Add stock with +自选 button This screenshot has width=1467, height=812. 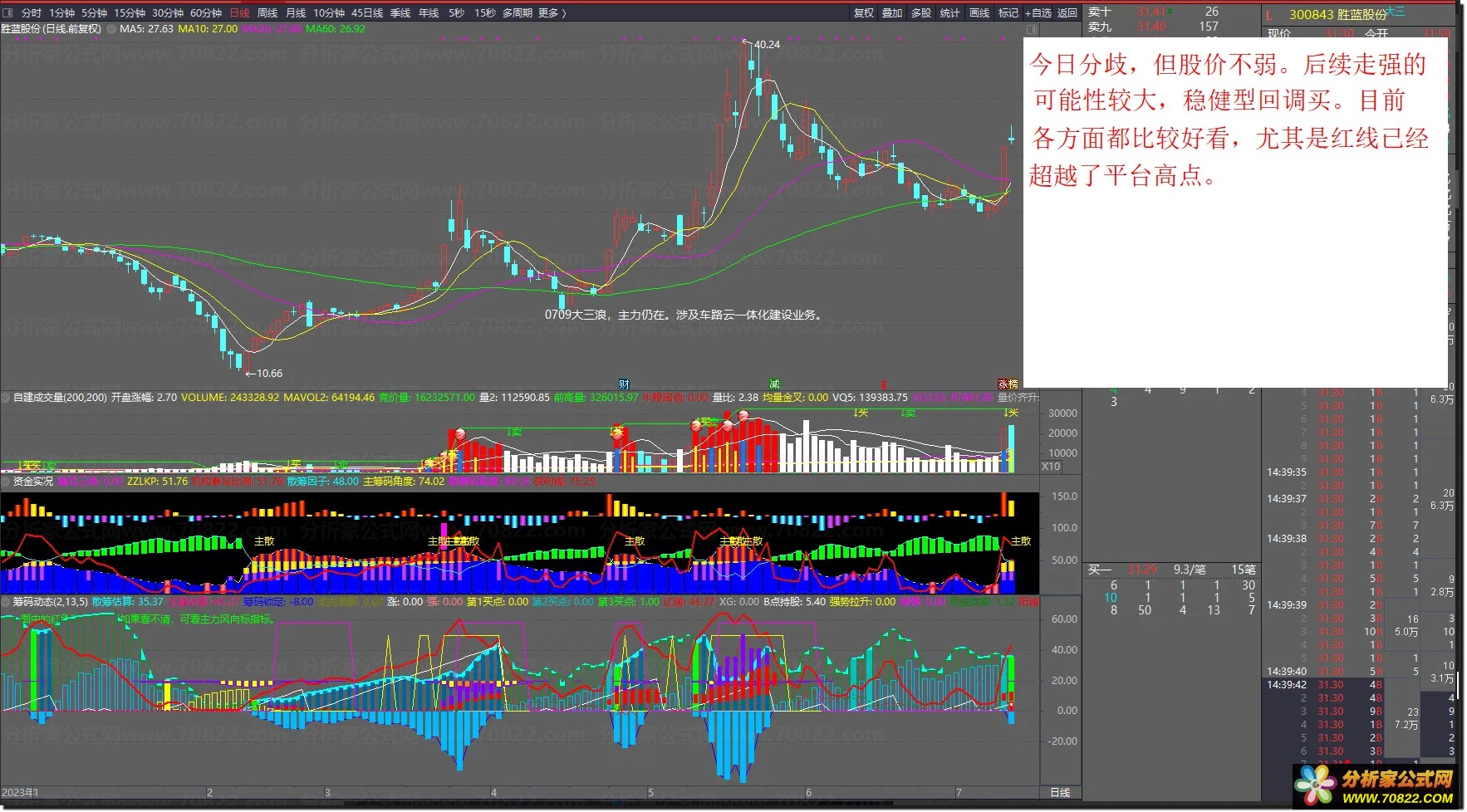[1038, 13]
